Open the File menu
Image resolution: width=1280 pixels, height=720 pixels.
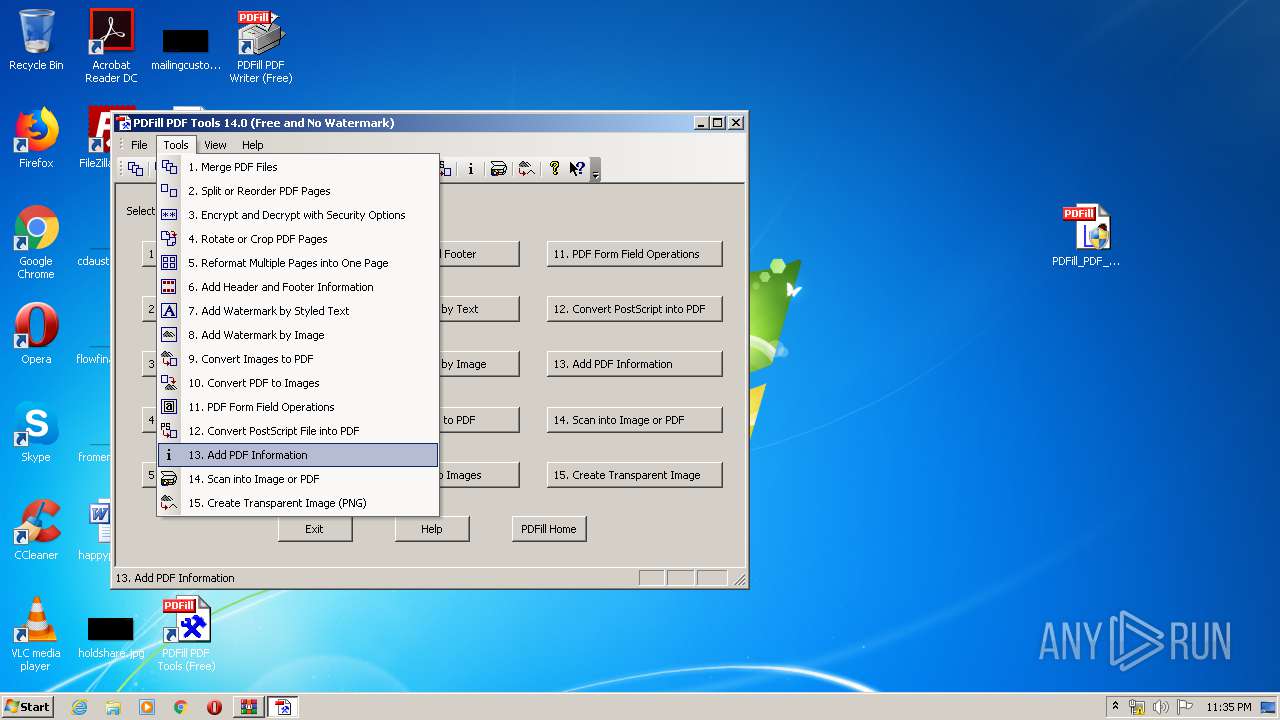pos(139,145)
